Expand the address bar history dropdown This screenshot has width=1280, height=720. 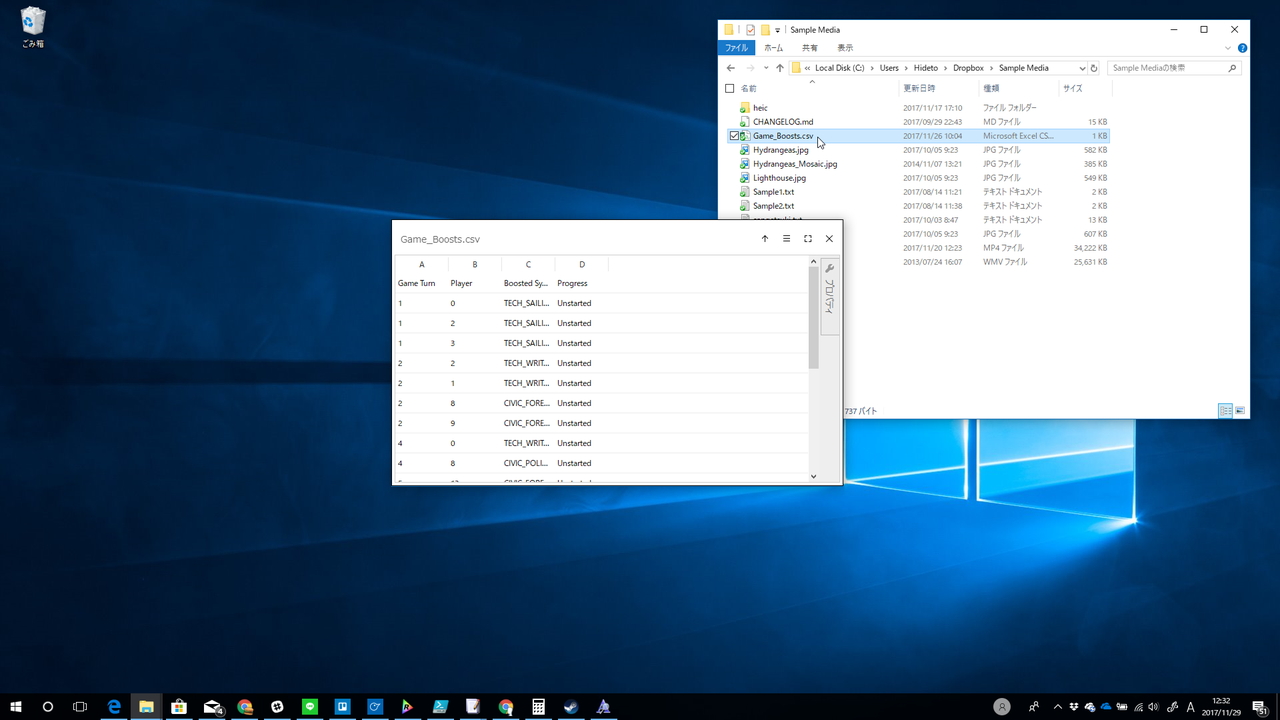pos(1082,68)
